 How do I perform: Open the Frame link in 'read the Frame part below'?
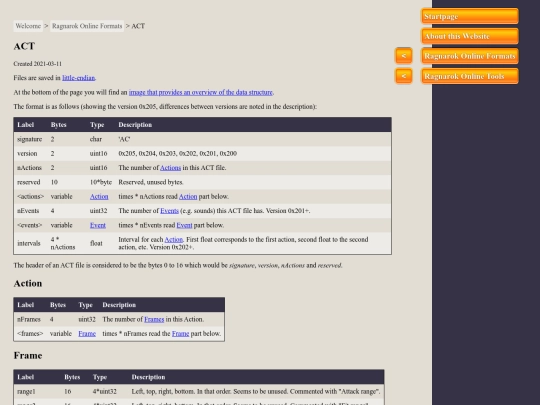pyautogui.click(x=180, y=334)
